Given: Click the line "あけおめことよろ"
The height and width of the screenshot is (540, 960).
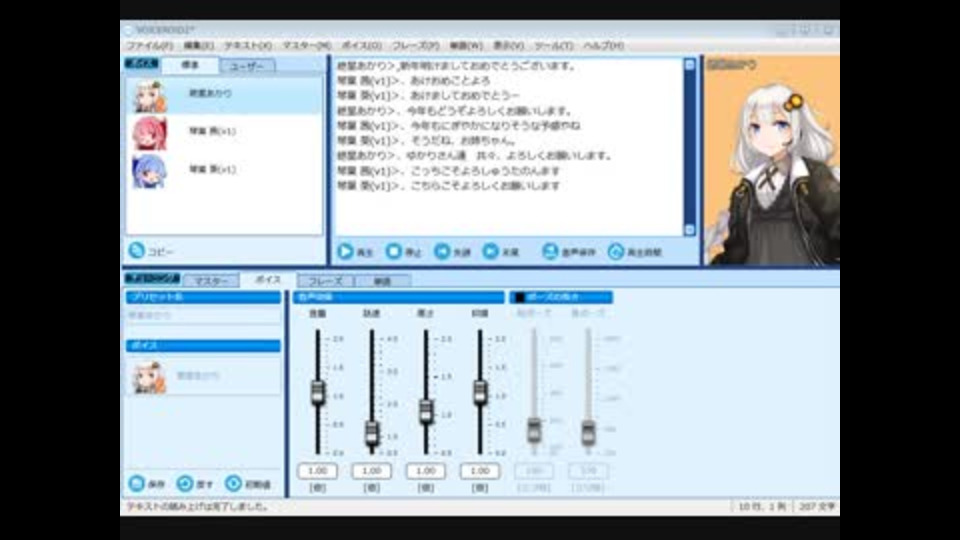Looking at the screenshot, I should (450, 80).
